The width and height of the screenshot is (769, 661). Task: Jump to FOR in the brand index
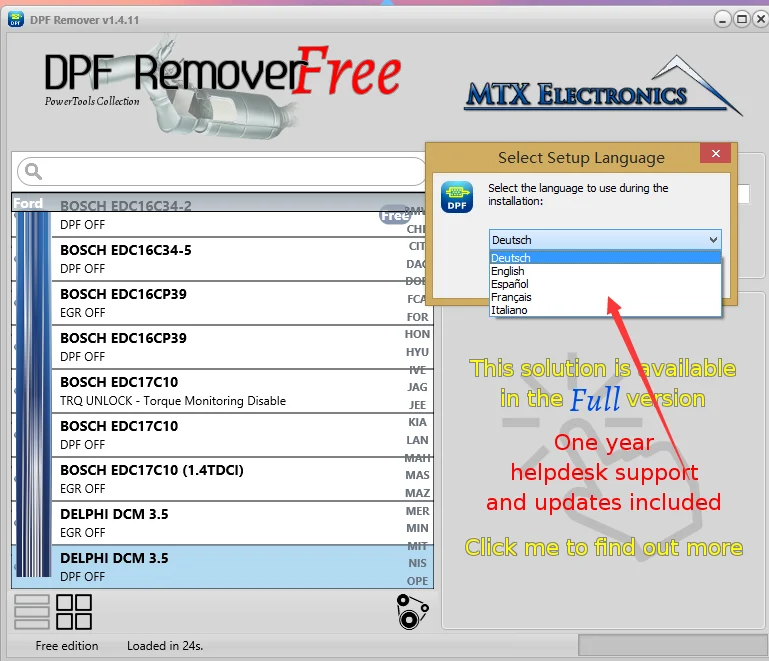click(x=417, y=317)
